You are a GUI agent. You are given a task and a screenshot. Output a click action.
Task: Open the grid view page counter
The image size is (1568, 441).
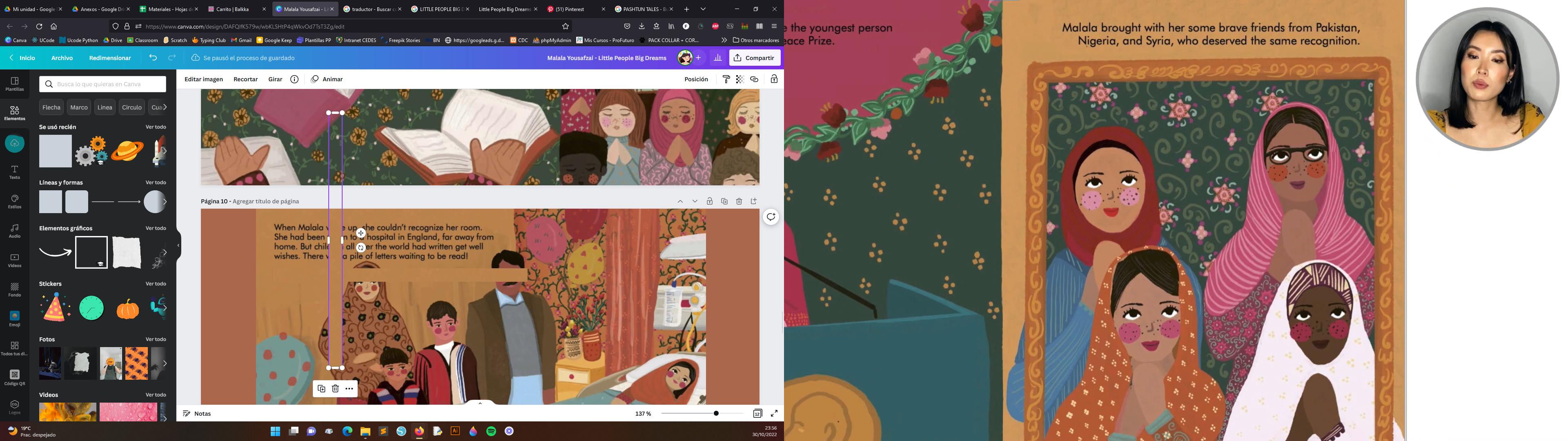pos(757,414)
